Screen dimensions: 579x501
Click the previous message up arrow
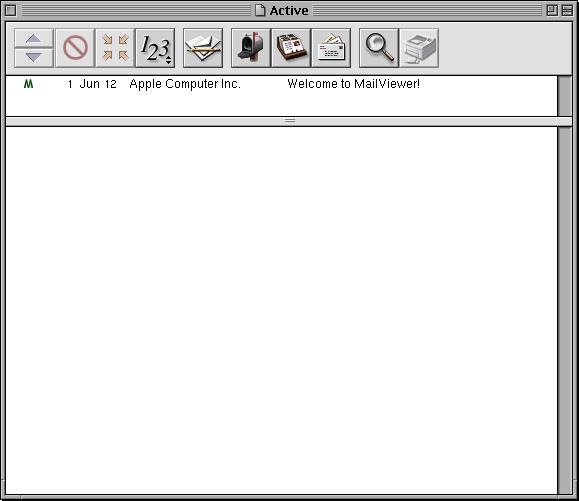pyautogui.click(x=34, y=38)
